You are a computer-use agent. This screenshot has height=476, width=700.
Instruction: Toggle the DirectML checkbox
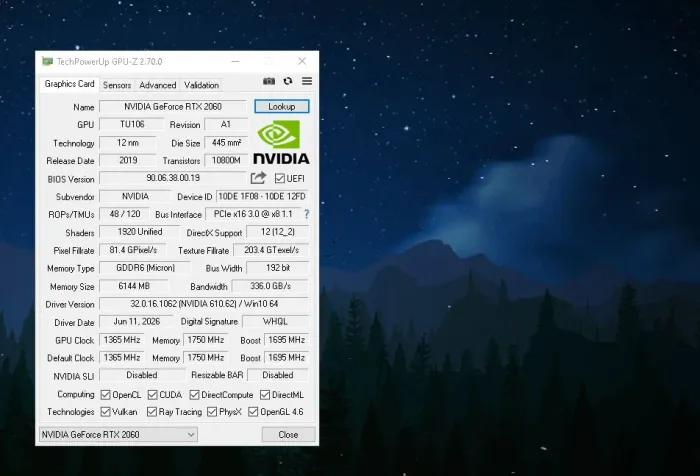point(265,395)
